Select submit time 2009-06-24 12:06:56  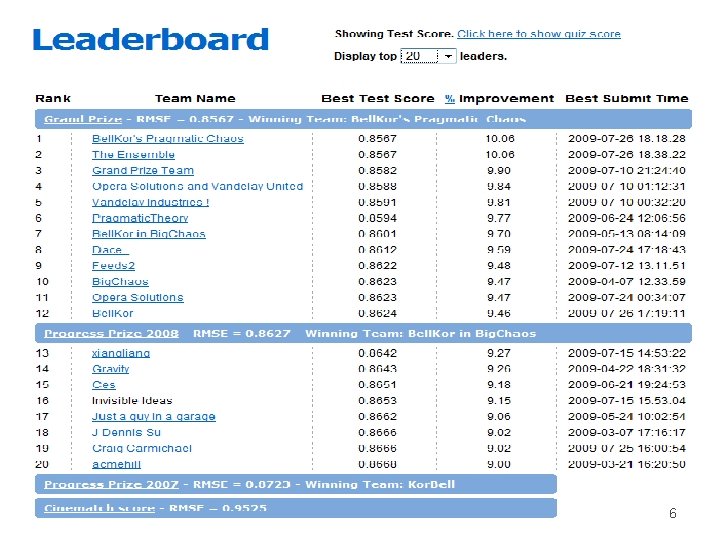click(x=627, y=218)
